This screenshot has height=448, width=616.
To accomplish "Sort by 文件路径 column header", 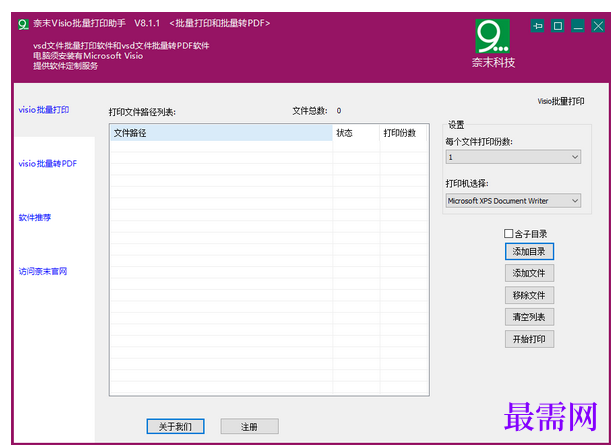I will coord(222,133).
